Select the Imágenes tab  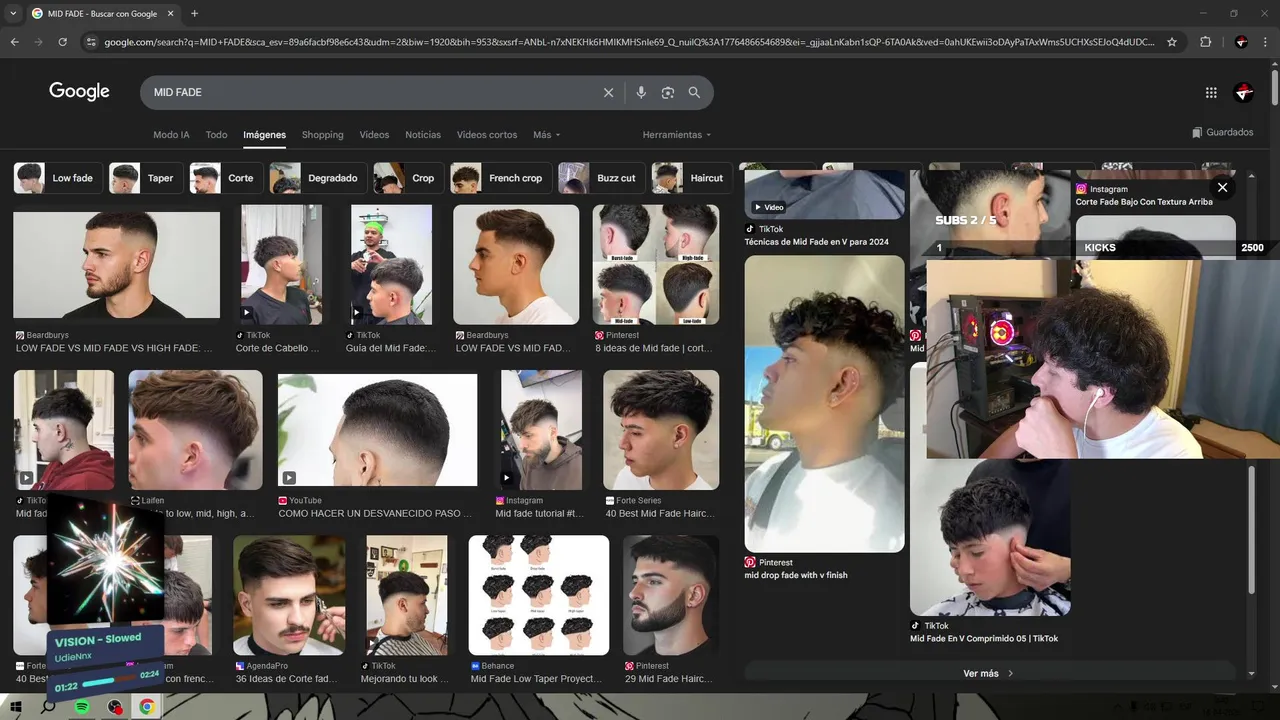click(x=264, y=135)
